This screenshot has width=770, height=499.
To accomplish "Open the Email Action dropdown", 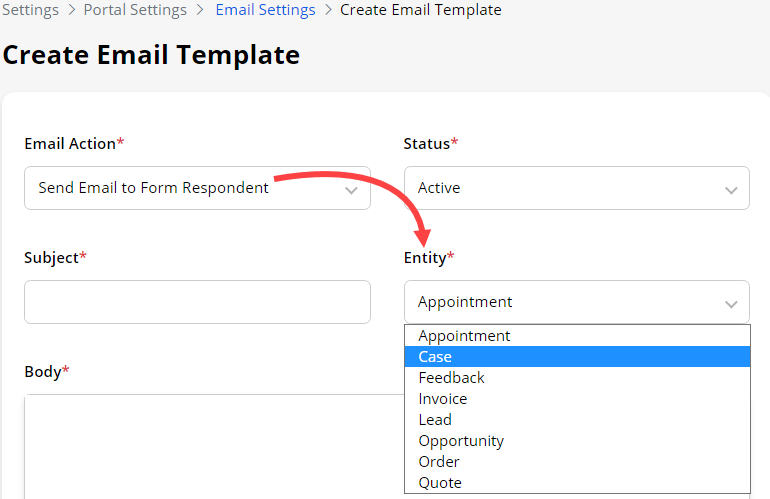I will (197, 188).
